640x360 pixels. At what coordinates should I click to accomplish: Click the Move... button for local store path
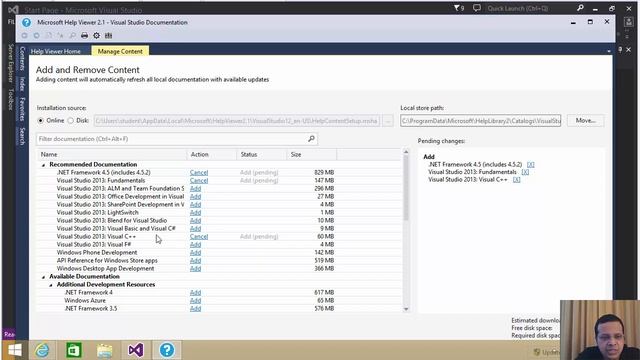tap(585, 121)
